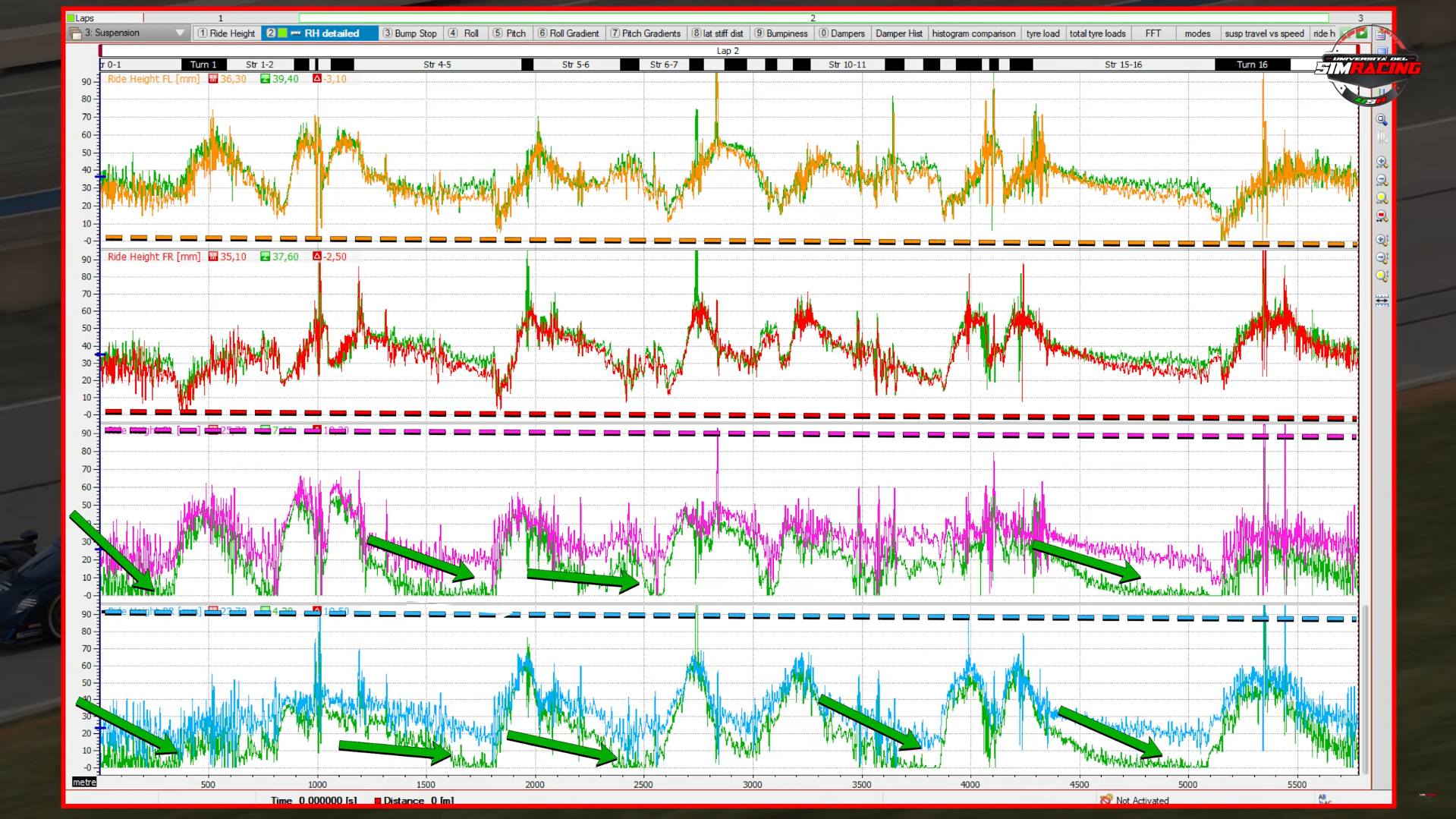The height and width of the screenshot is (819, 1456).
Task: Click the horizontal ruler measure icon
Action: tap(1382, 301)
